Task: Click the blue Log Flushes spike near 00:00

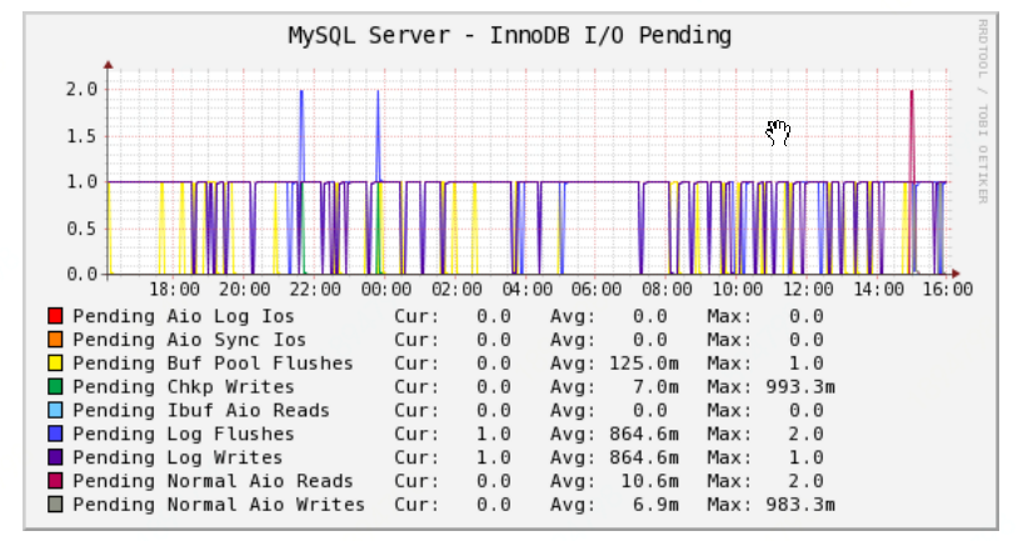Action: click(378, 134)
